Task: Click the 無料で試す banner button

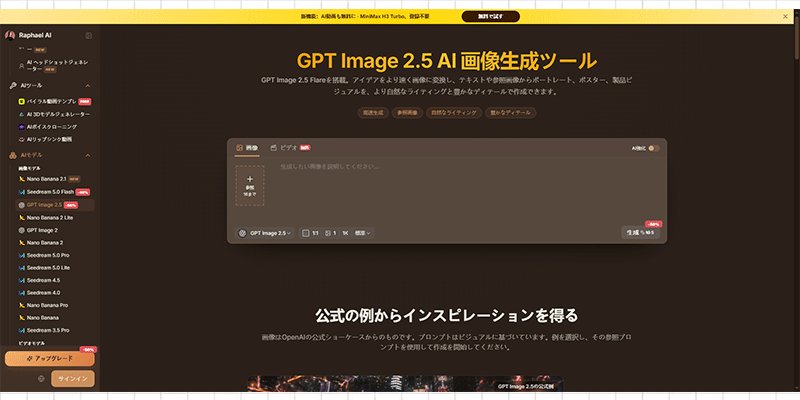Action: (490, 16)
